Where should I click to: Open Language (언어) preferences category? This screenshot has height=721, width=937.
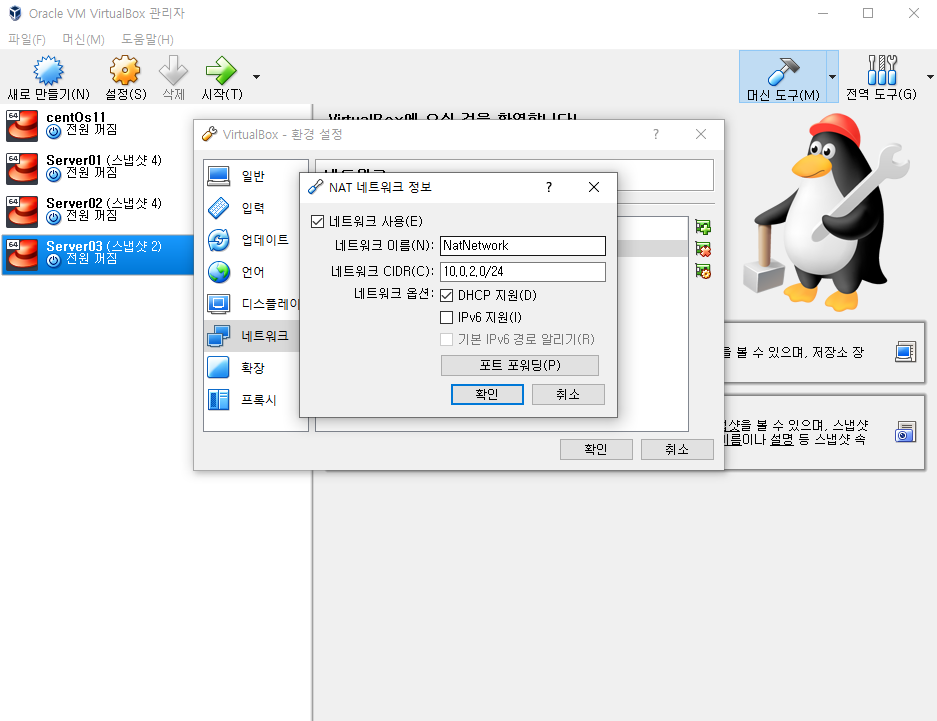[x=252, y=272]
